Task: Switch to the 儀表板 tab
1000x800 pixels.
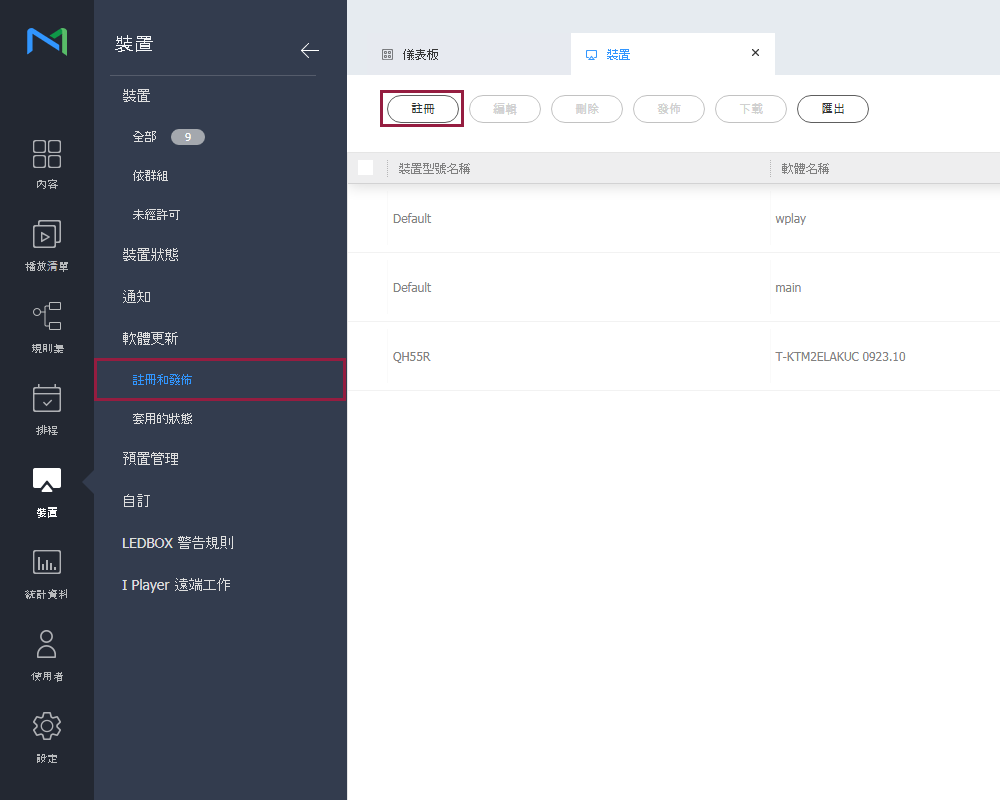Action: pos(420,55)
